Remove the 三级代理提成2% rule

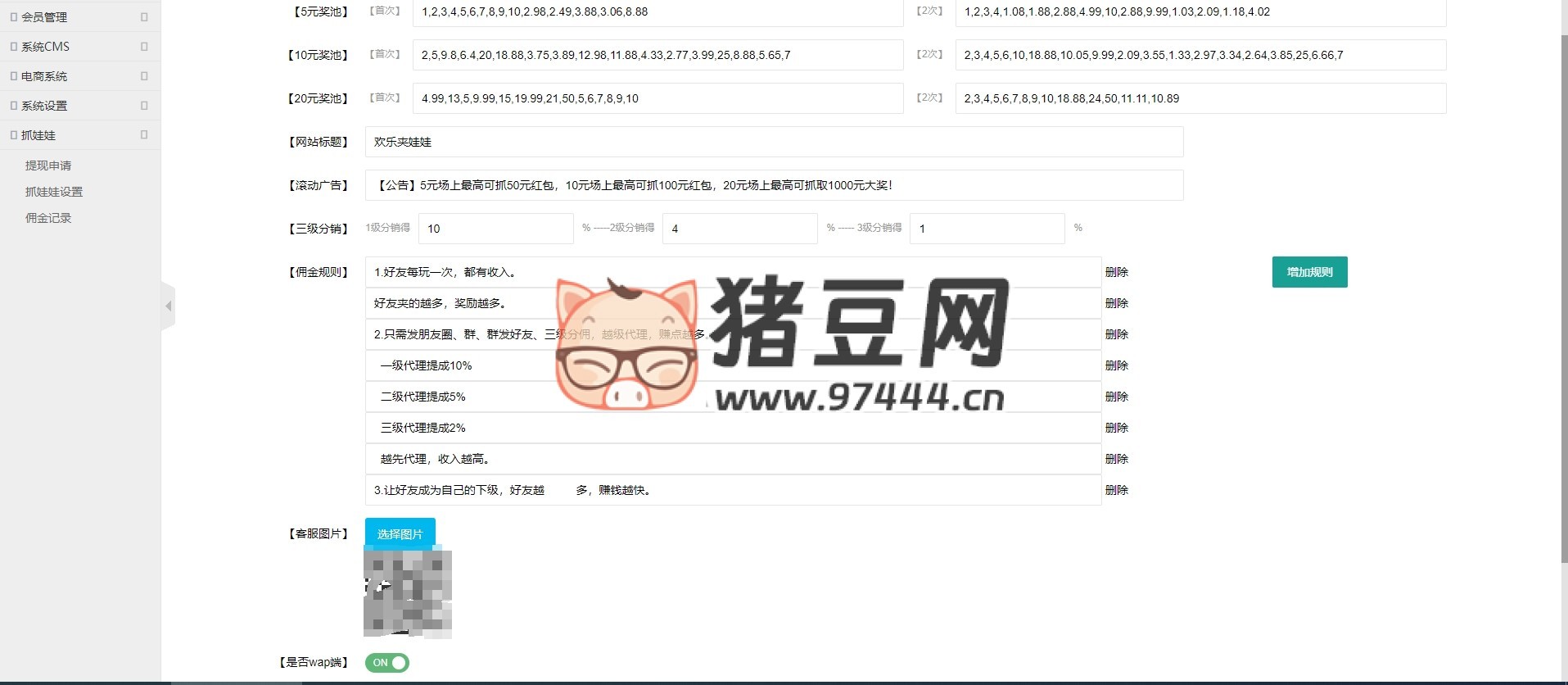pyautogui.click(x=1116, y=428)
